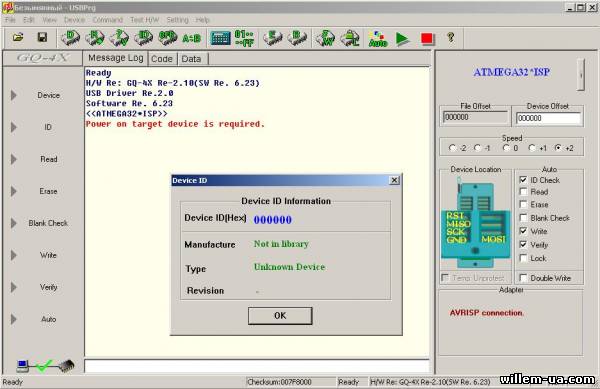The image size is (600, 389).
Task: Click the A=B compare toolbar icon
Action: [x=191, y=38]
